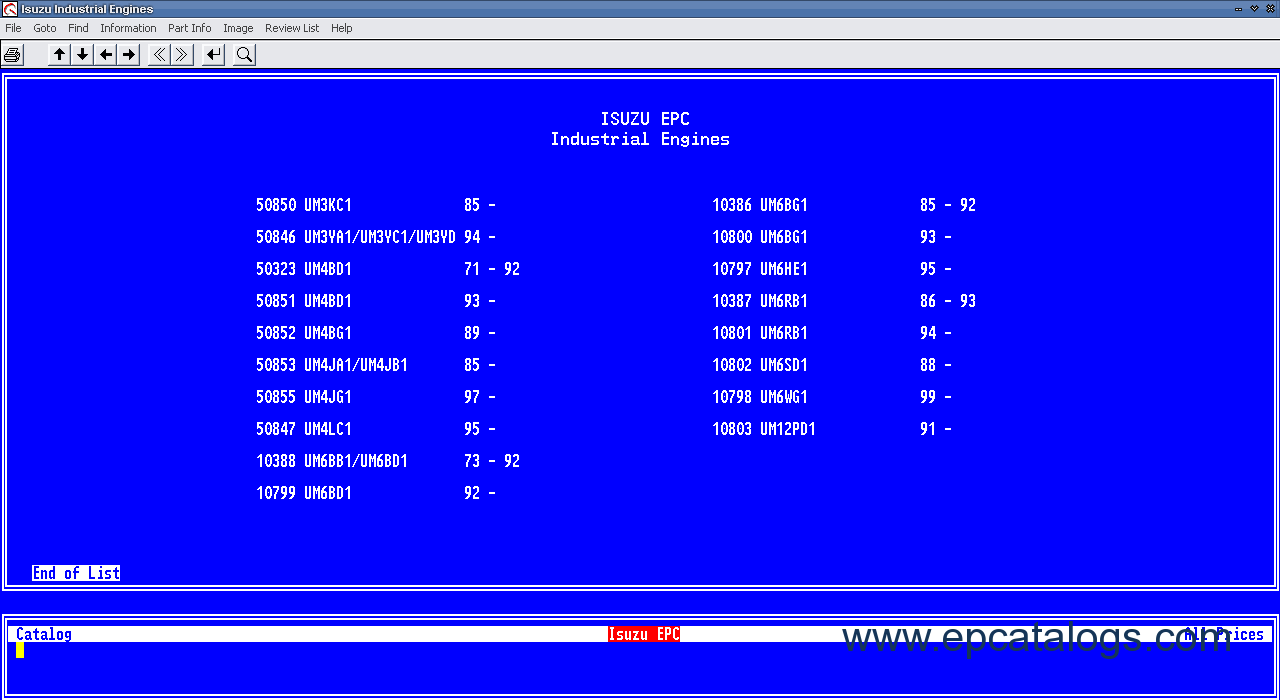The width and height of the screenshot is (1280, 700).
Task: Click the up arrow toolbar button
Action: (x=59, y=55)
